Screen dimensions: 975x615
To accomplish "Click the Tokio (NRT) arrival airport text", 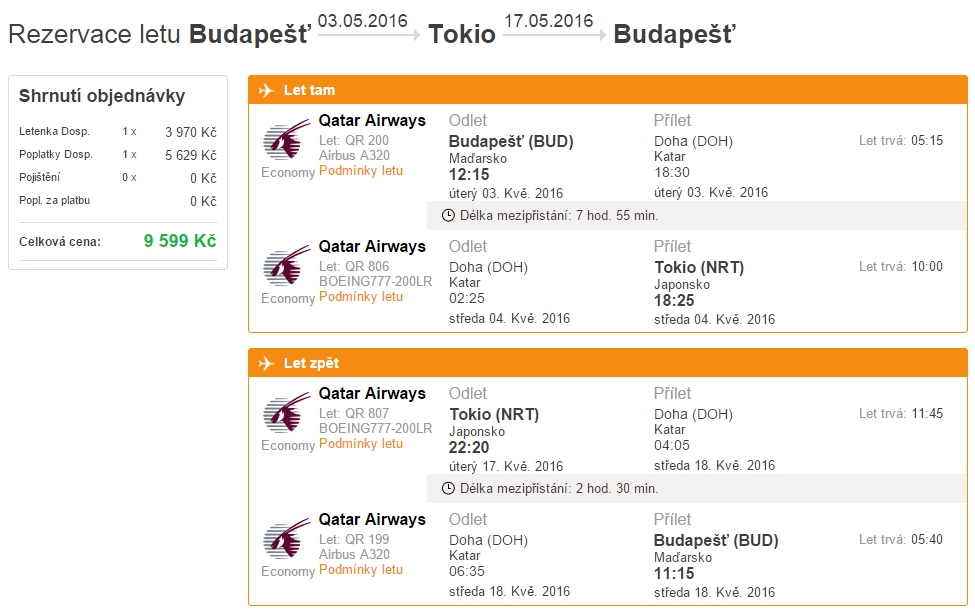I will [x=699, y=267].
